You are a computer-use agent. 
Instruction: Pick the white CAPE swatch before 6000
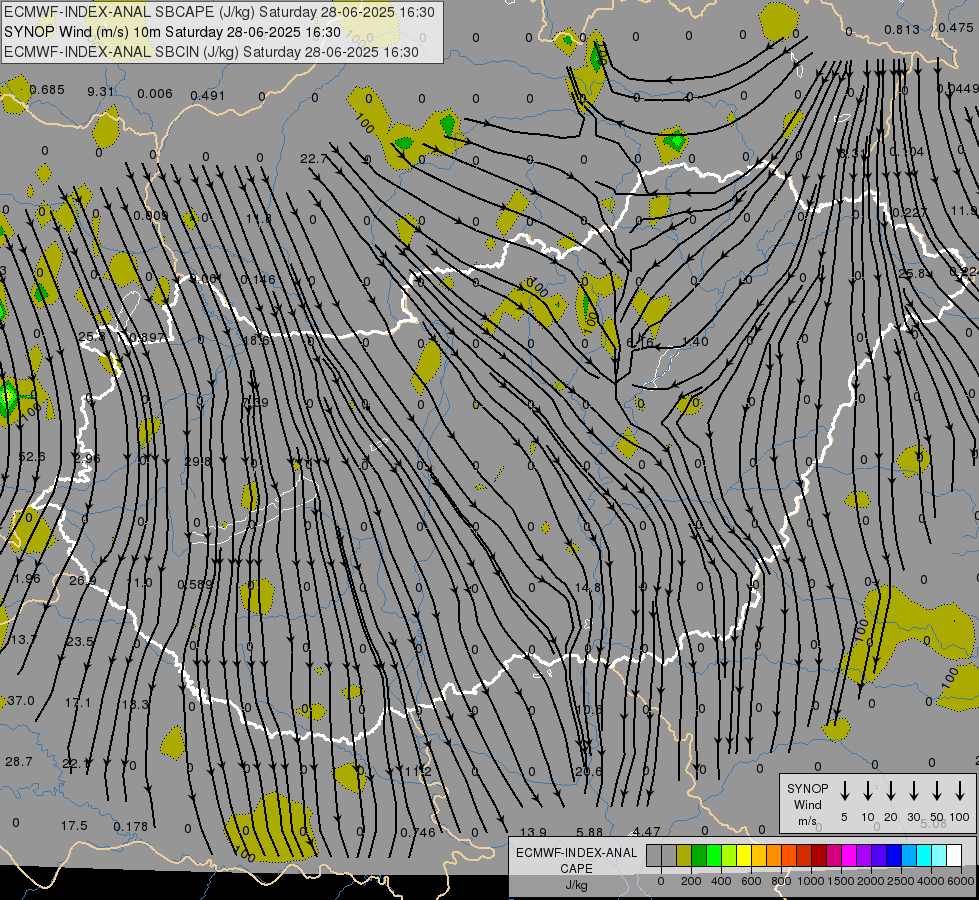pos(953,856)
